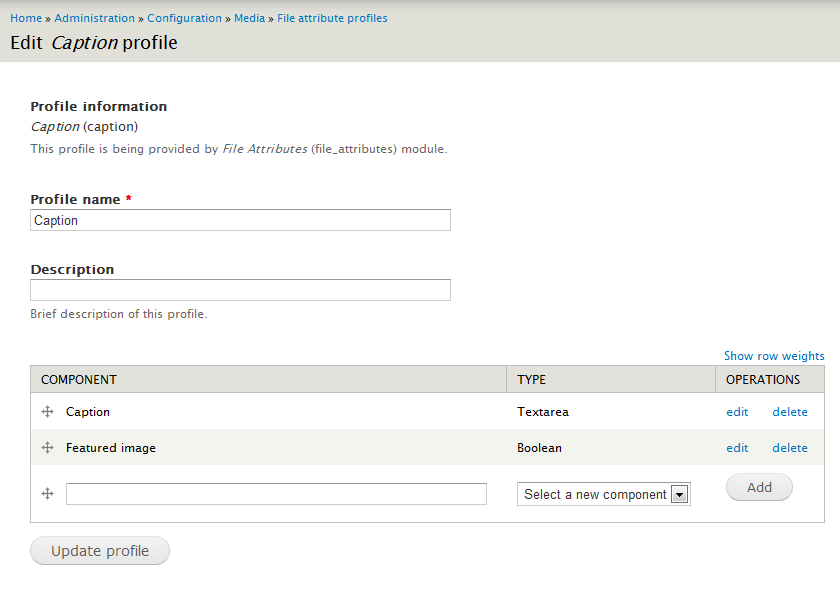Return to File attribute profiles listing
Screen dimensions: 840x589
[332, 17]
